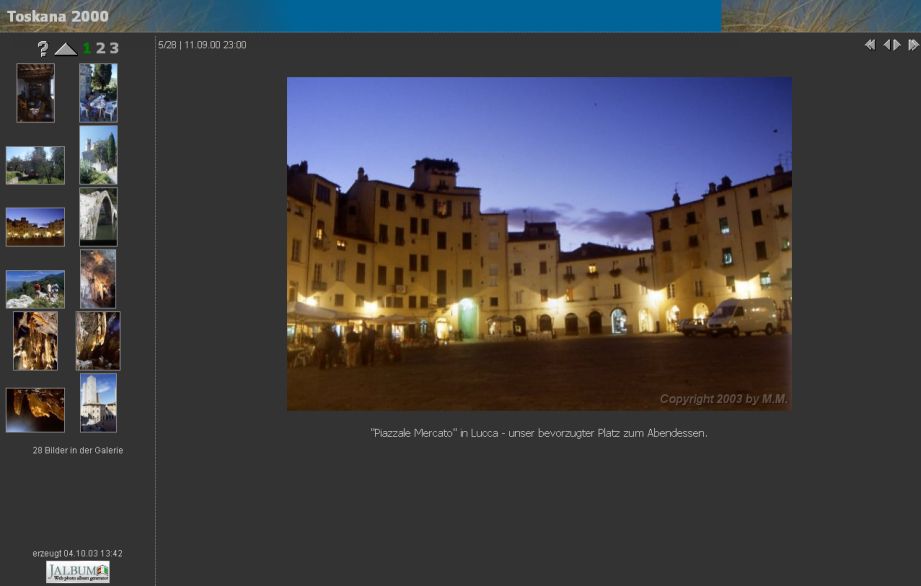921x586 pixels.
Task: Go to the previous image arrow
Action: [886, 45]
